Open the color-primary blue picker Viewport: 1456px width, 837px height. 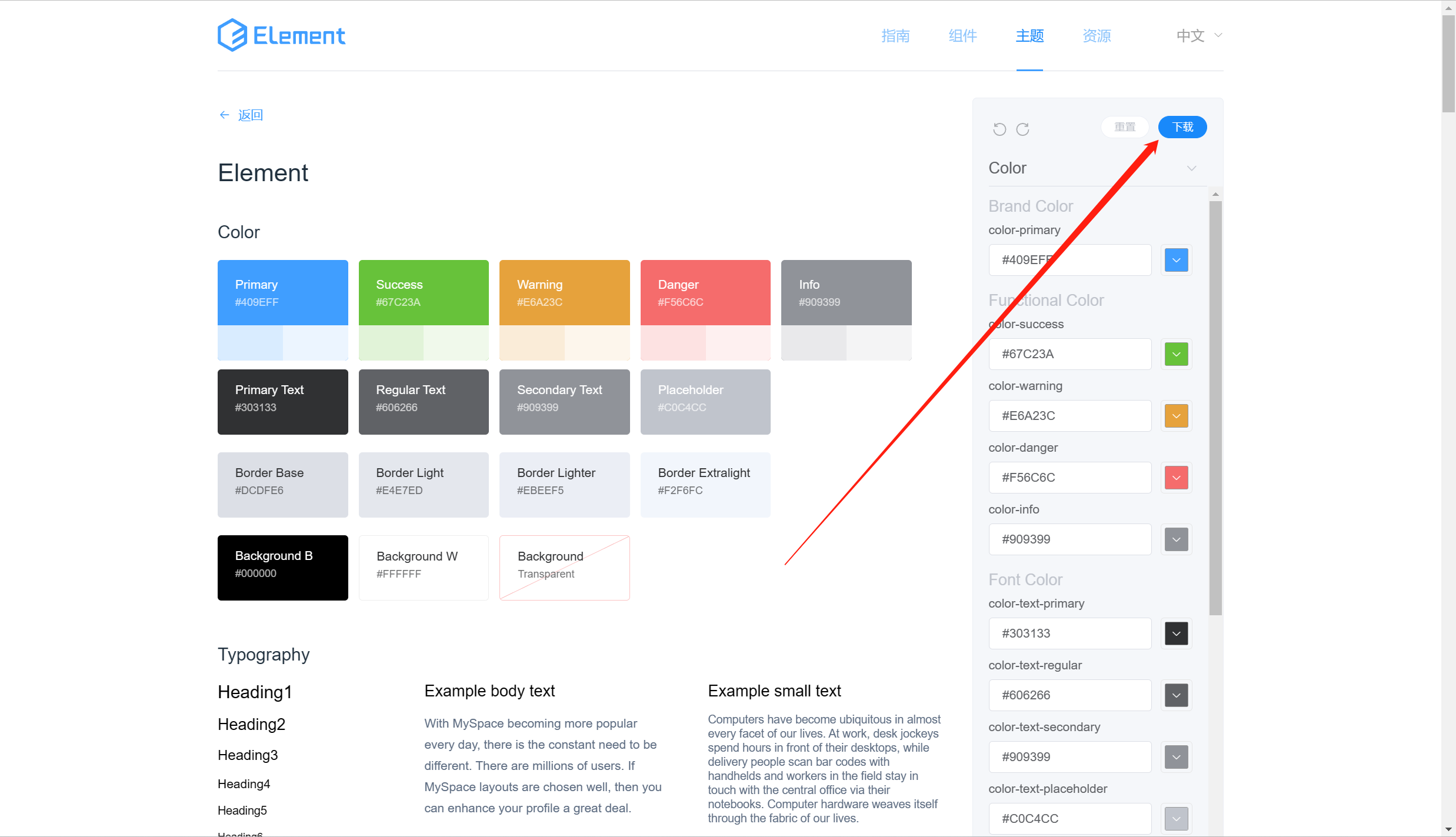pos(1176,260)
